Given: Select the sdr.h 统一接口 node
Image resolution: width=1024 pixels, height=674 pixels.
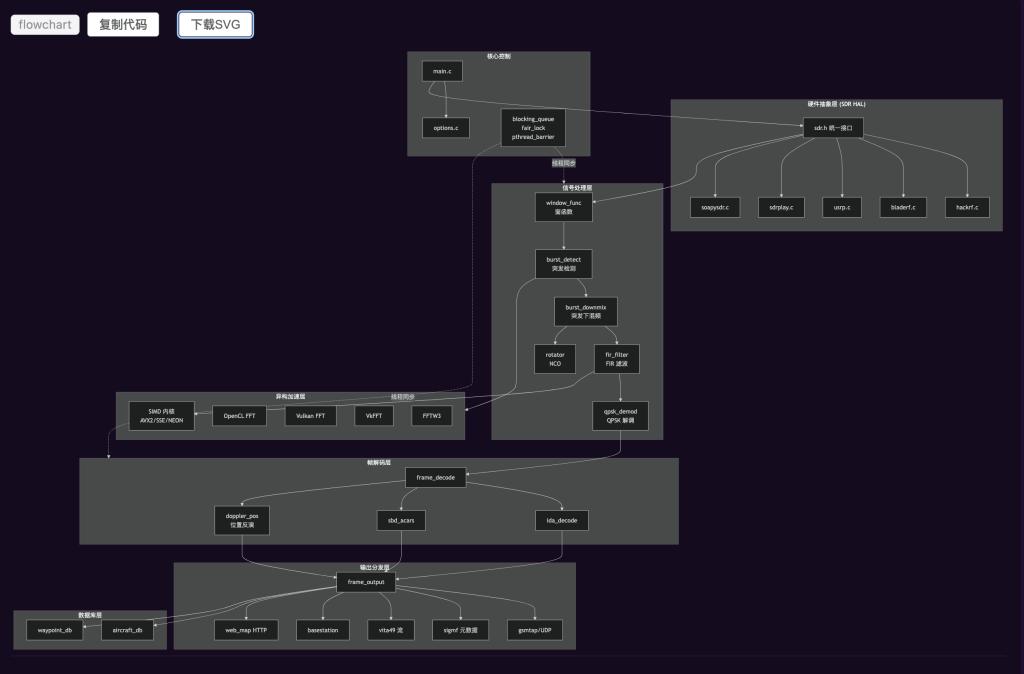Looking at the screenshot, I should (833, 128).
